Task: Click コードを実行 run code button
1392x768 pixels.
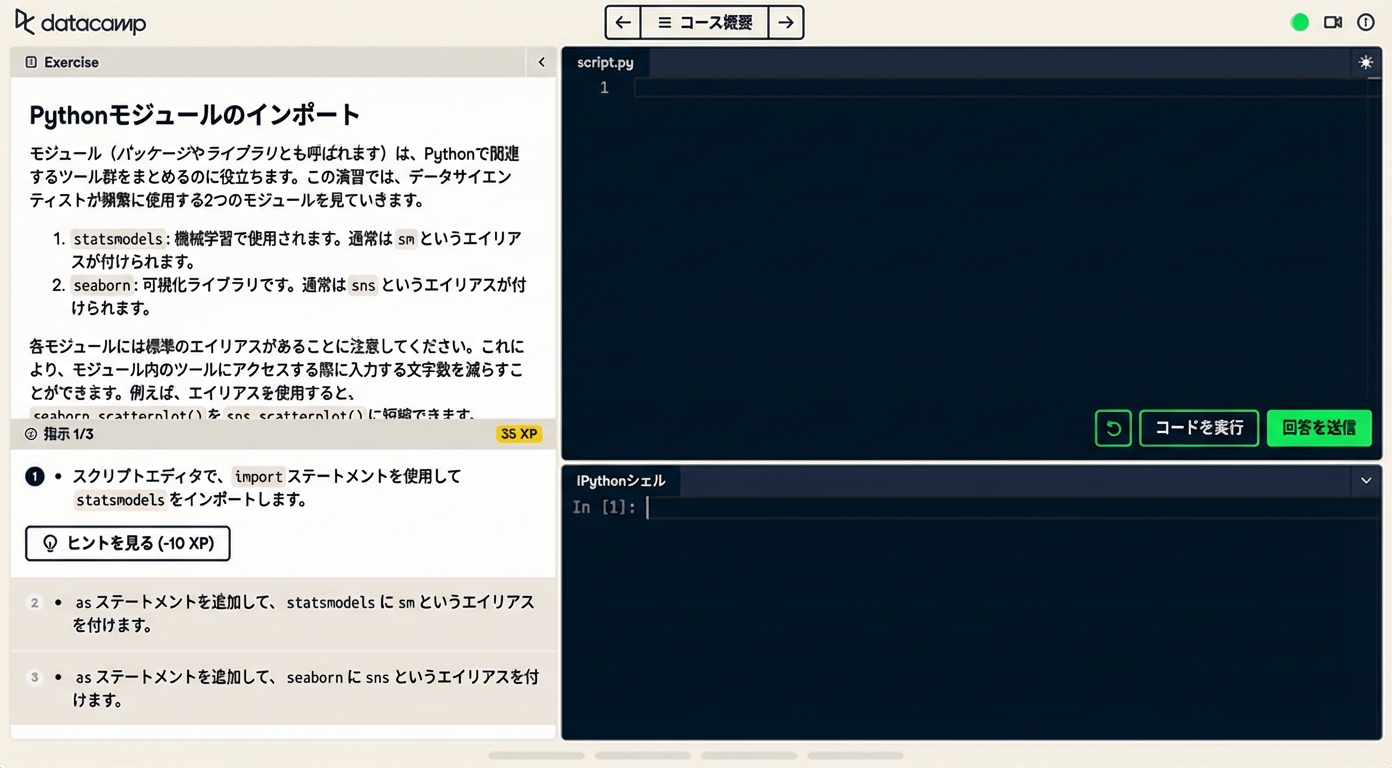Action: pos(1199,428)
